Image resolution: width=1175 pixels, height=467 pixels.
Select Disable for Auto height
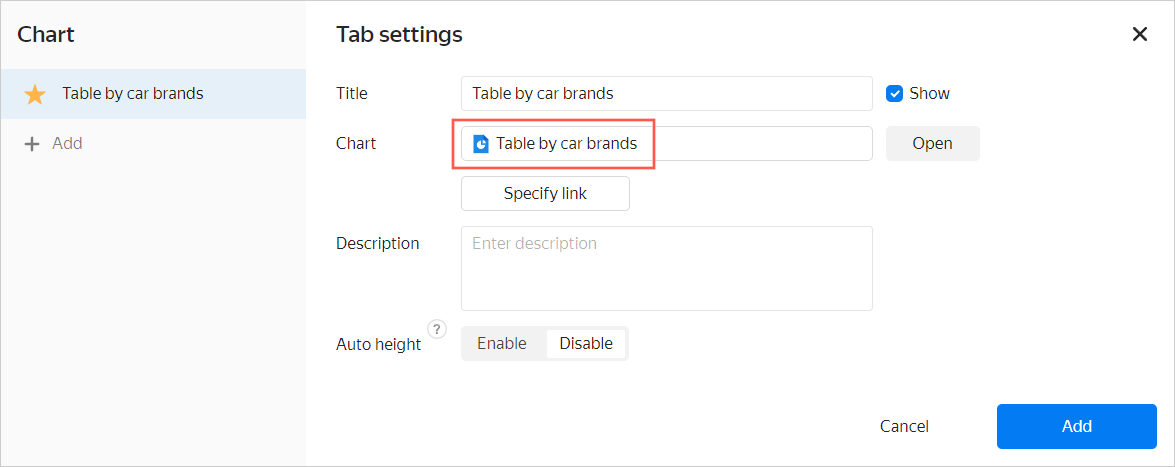tap(586, 344)
